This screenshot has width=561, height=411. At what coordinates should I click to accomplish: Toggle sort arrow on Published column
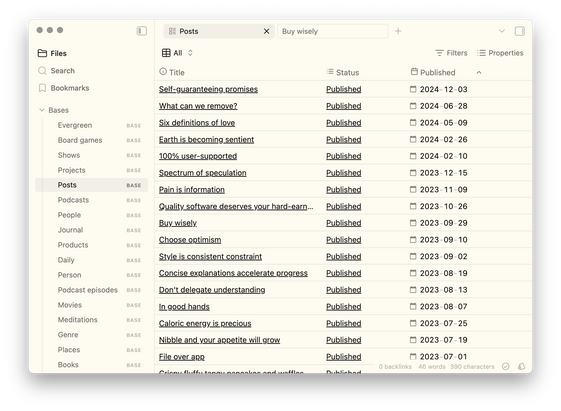click(x=479, y=73)
